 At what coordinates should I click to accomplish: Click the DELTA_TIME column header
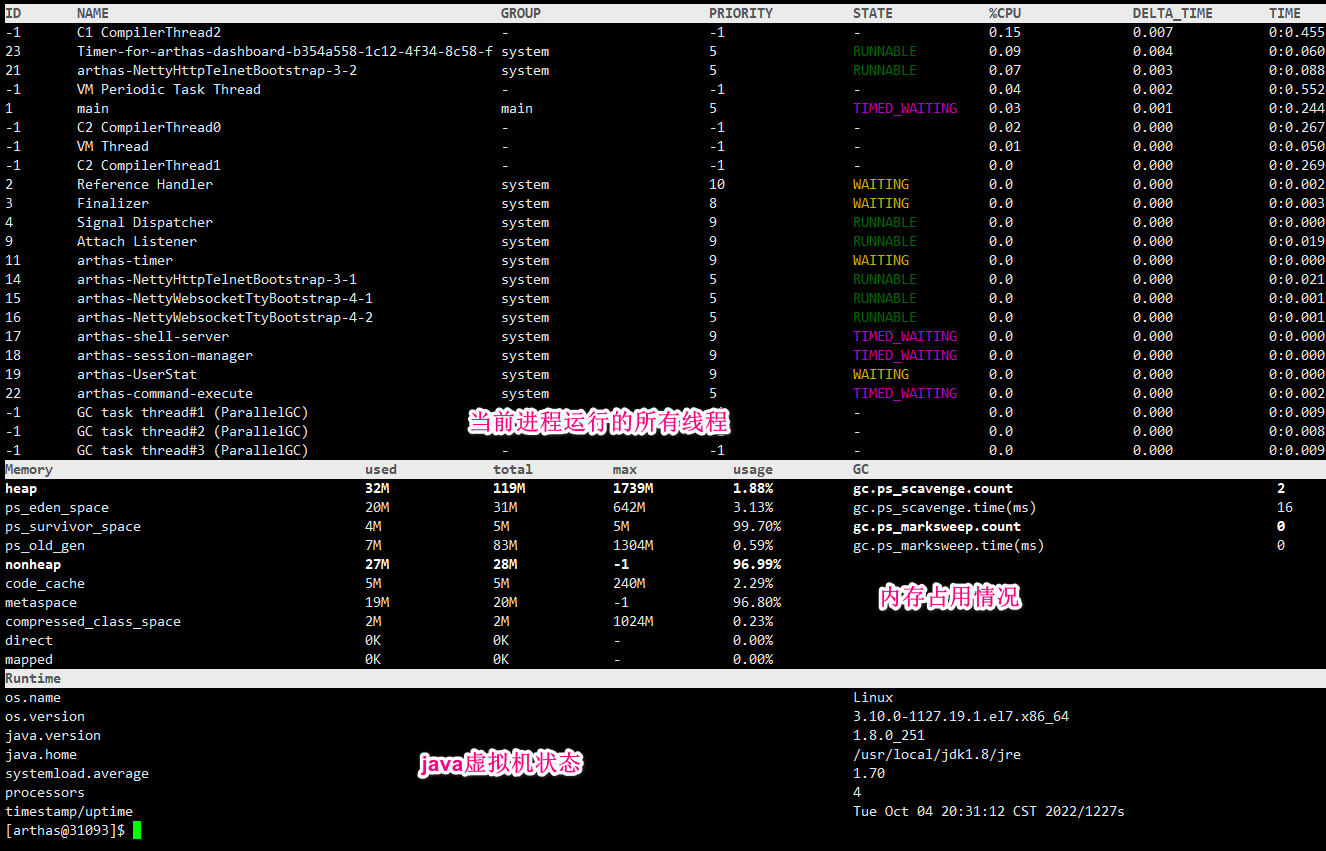coord(1173,13)
